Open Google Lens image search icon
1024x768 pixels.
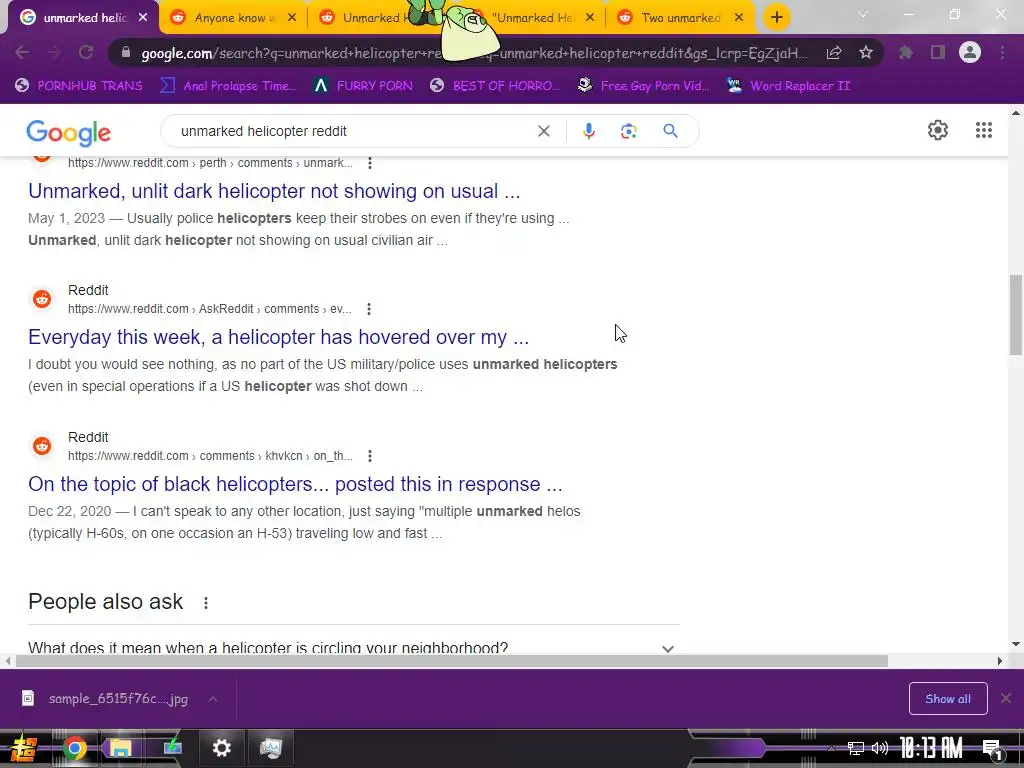point(628,131)
